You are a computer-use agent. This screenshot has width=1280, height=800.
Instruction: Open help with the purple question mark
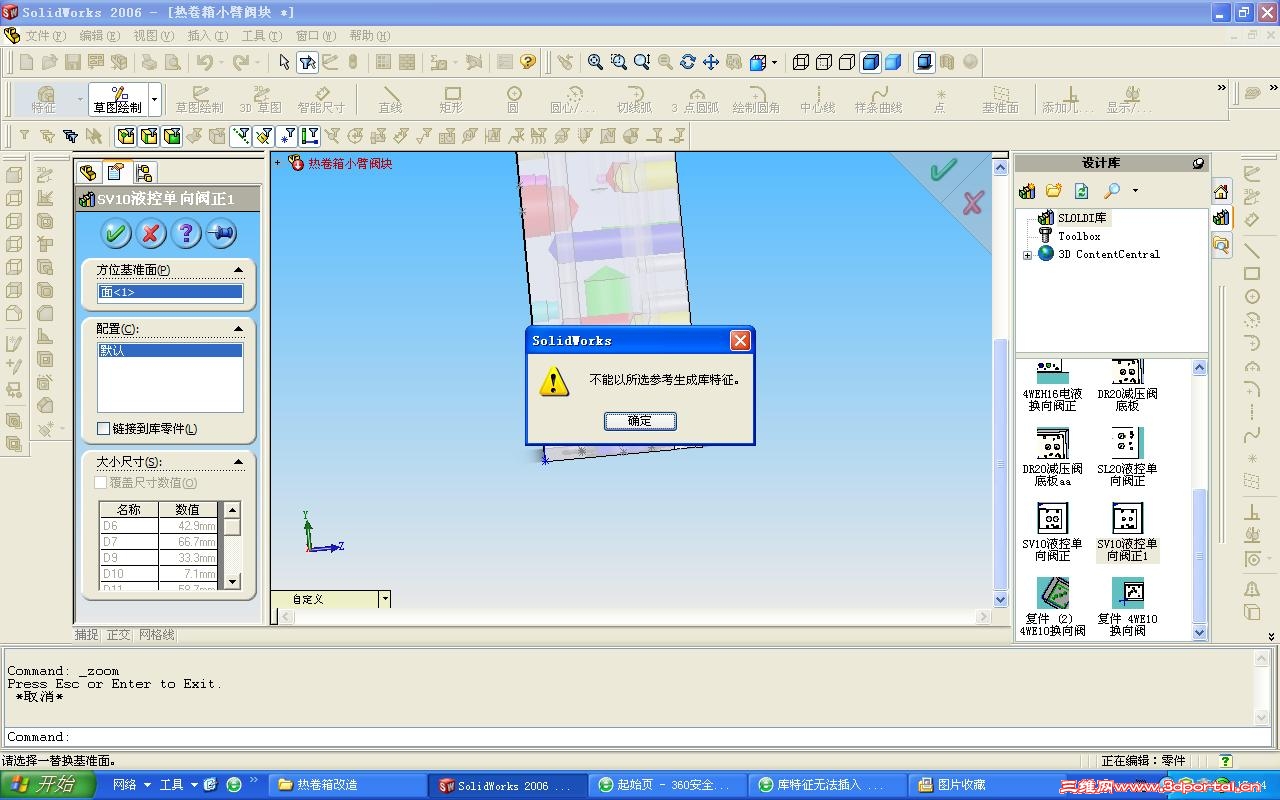point(186,234)
